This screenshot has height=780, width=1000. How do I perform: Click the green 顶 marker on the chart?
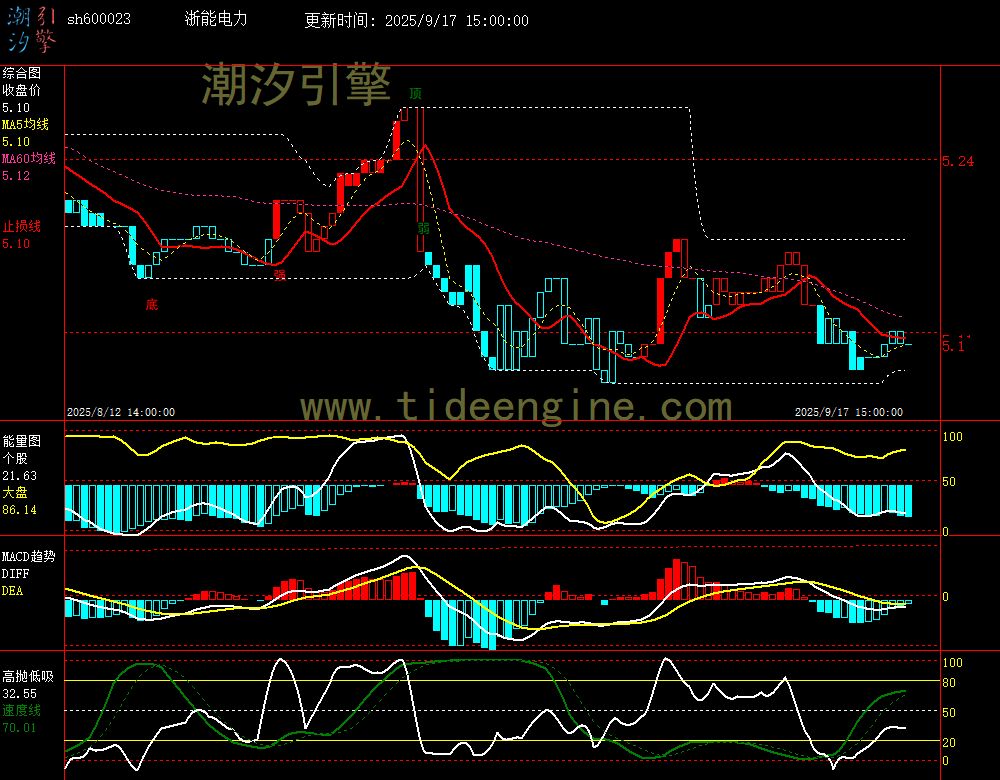(x=415, y=94)
